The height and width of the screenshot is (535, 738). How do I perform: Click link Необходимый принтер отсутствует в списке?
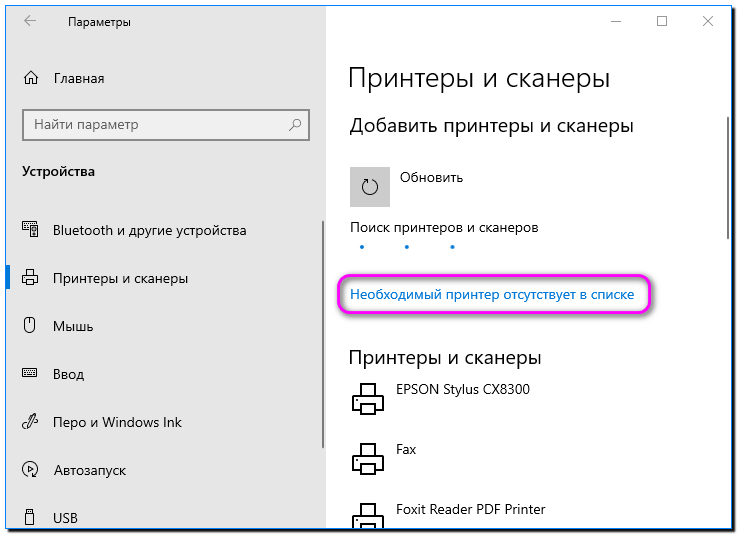tap(492, 295)
